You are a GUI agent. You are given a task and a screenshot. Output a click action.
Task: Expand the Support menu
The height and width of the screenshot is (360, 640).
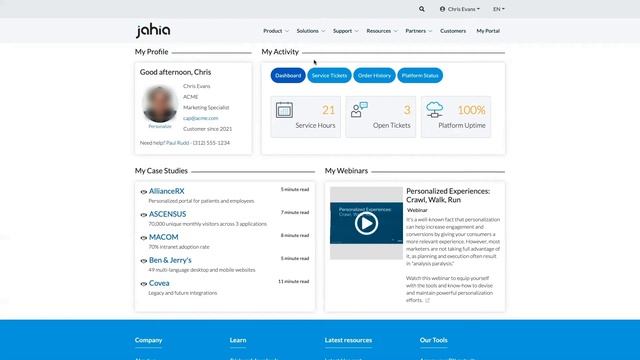point(346,31)
